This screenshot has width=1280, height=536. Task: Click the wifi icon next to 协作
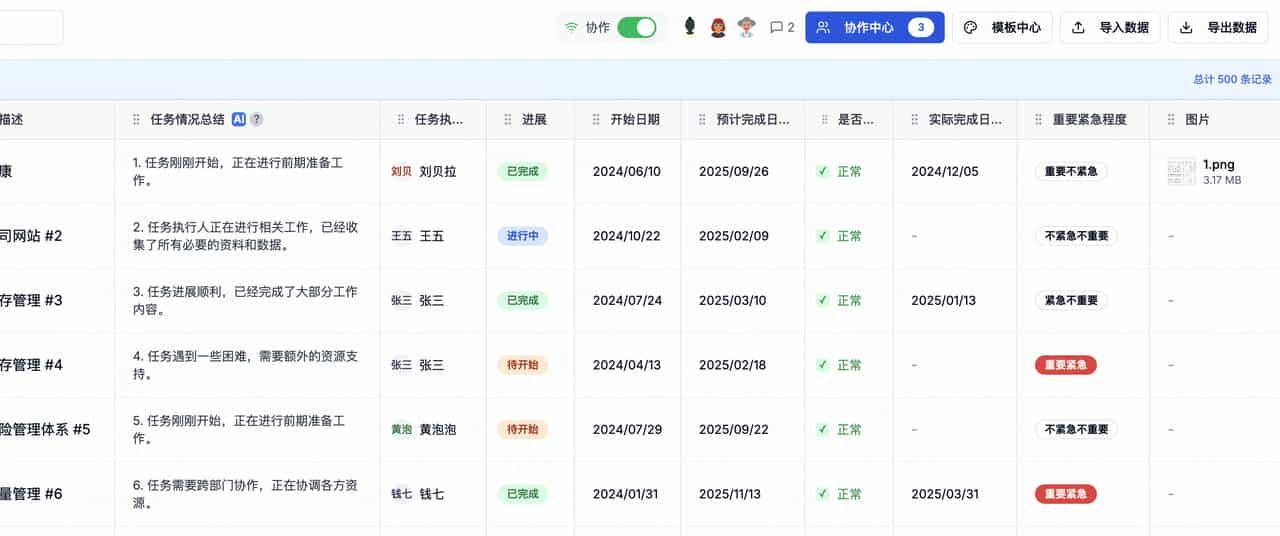click(x=571, y=27)
